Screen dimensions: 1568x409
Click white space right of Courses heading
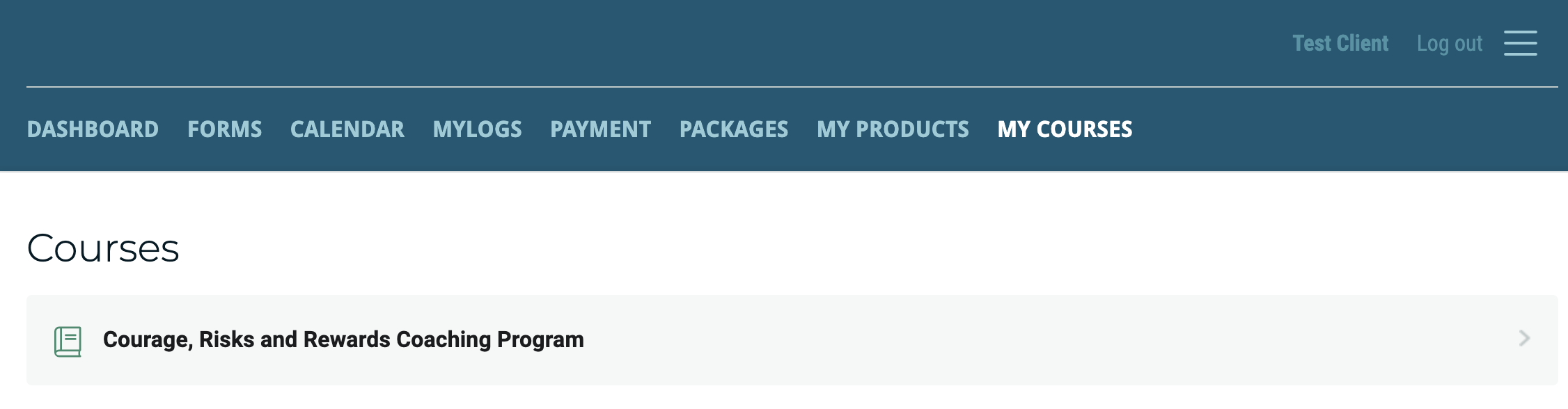point(836,248)
